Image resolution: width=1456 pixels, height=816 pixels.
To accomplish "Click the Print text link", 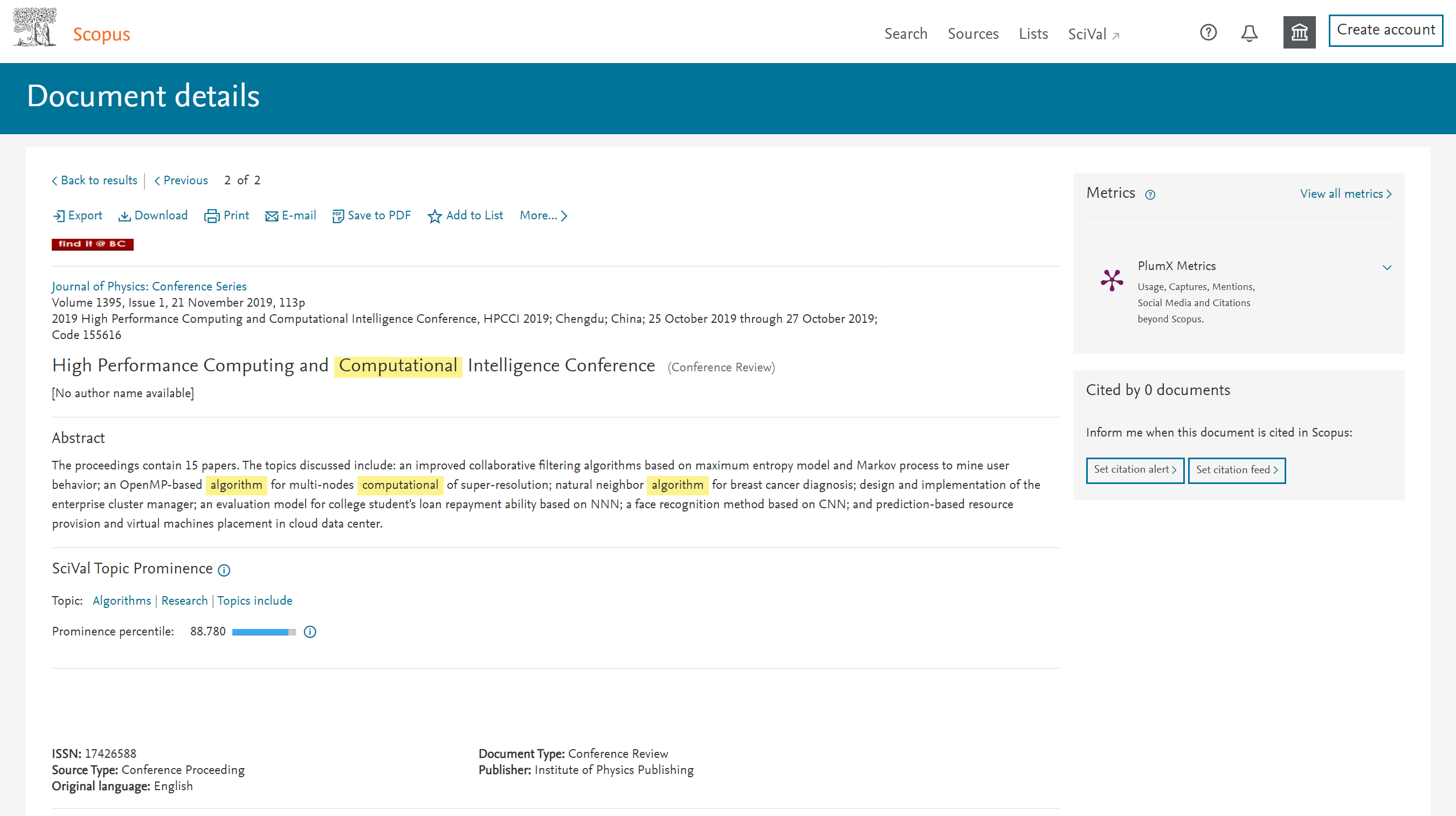I will (x=236, y=215).
